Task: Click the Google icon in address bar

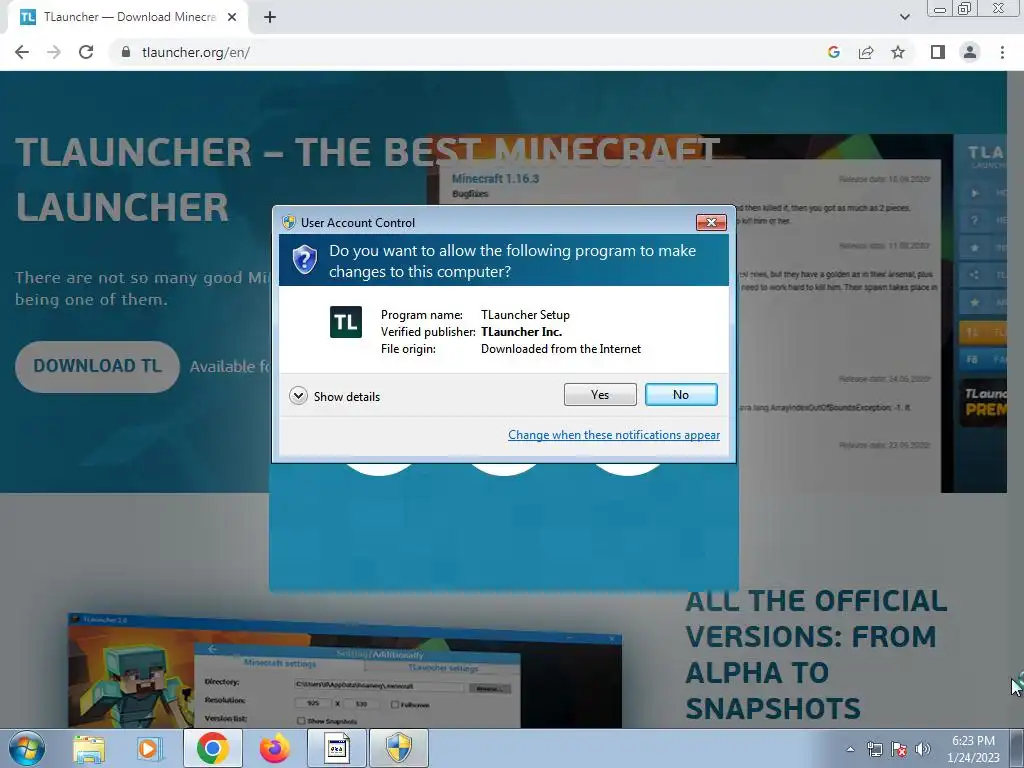Action: (833, 52)
